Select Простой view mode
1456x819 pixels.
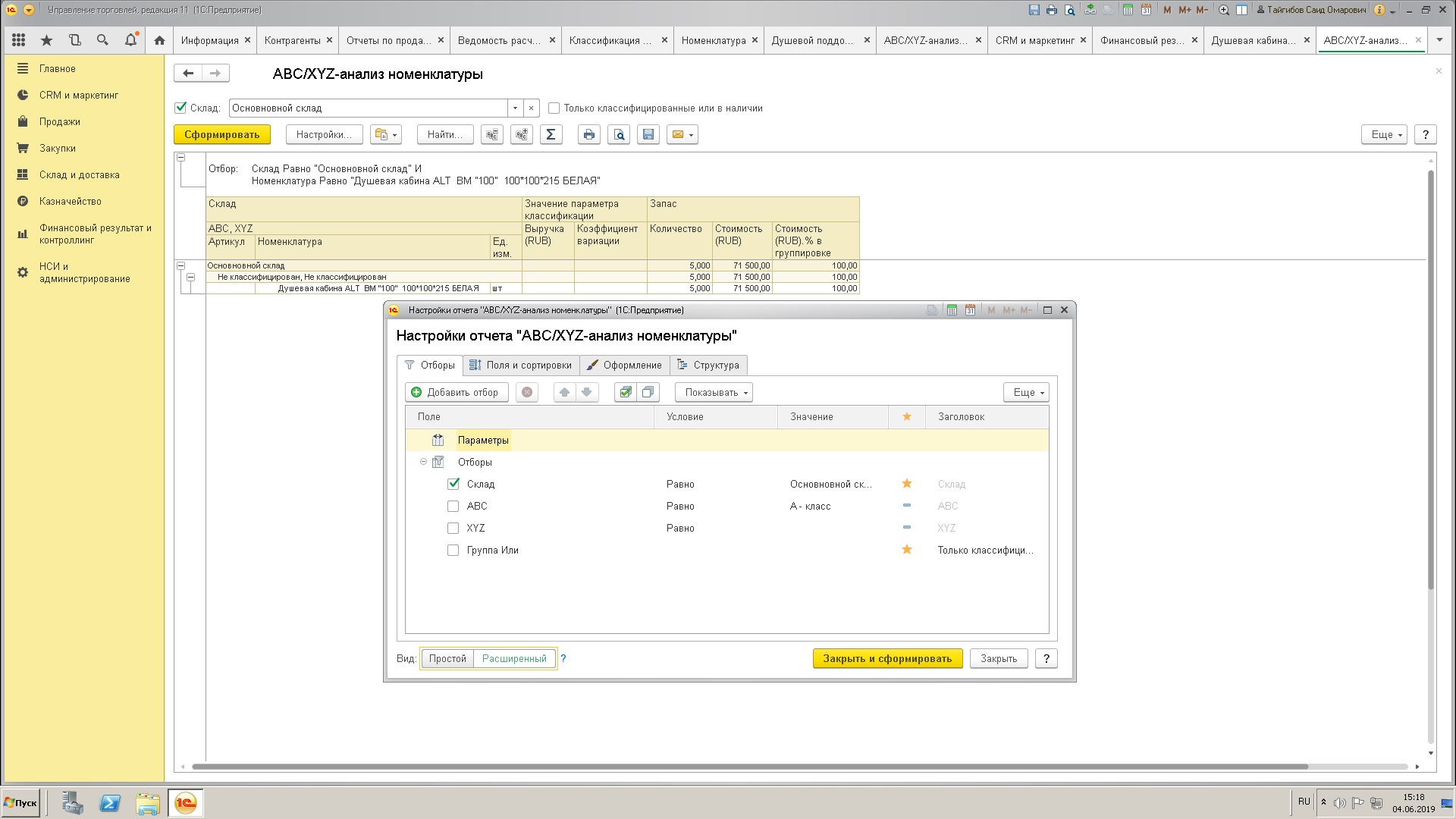(x=447, y=658)
